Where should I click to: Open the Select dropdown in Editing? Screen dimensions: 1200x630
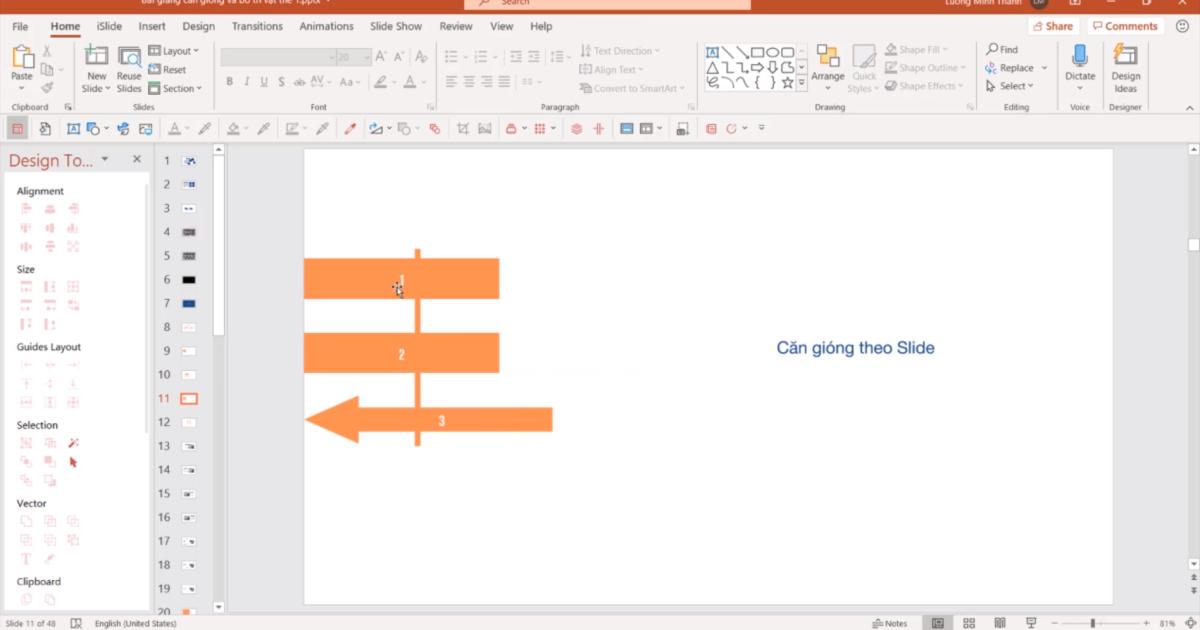pyautogui.click(x=1010, y=86)
